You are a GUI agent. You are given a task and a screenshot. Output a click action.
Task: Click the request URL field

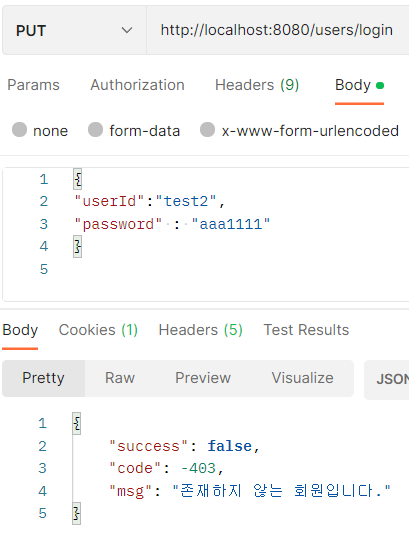[278, 30]
